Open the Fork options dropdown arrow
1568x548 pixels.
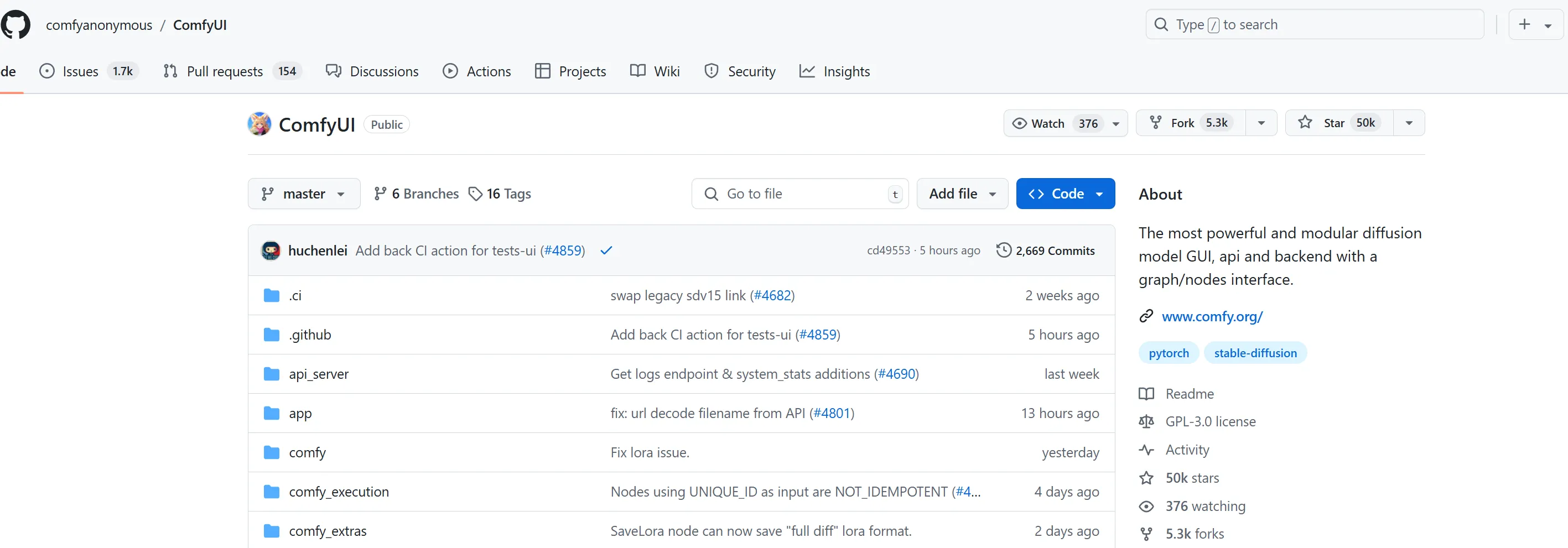click(x=1261, y=123)
